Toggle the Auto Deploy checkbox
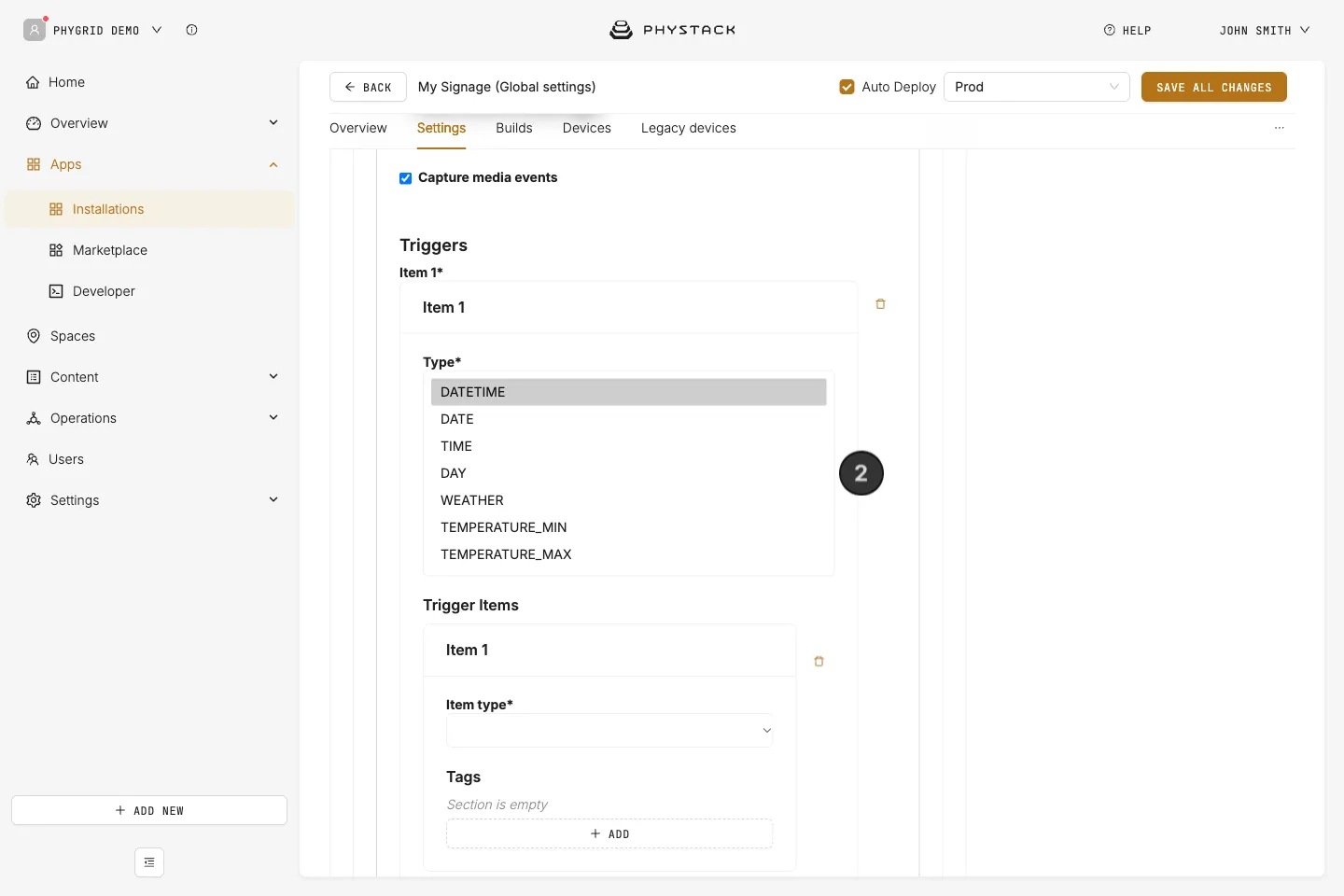1344x896 pixels. tap(847, 87)
